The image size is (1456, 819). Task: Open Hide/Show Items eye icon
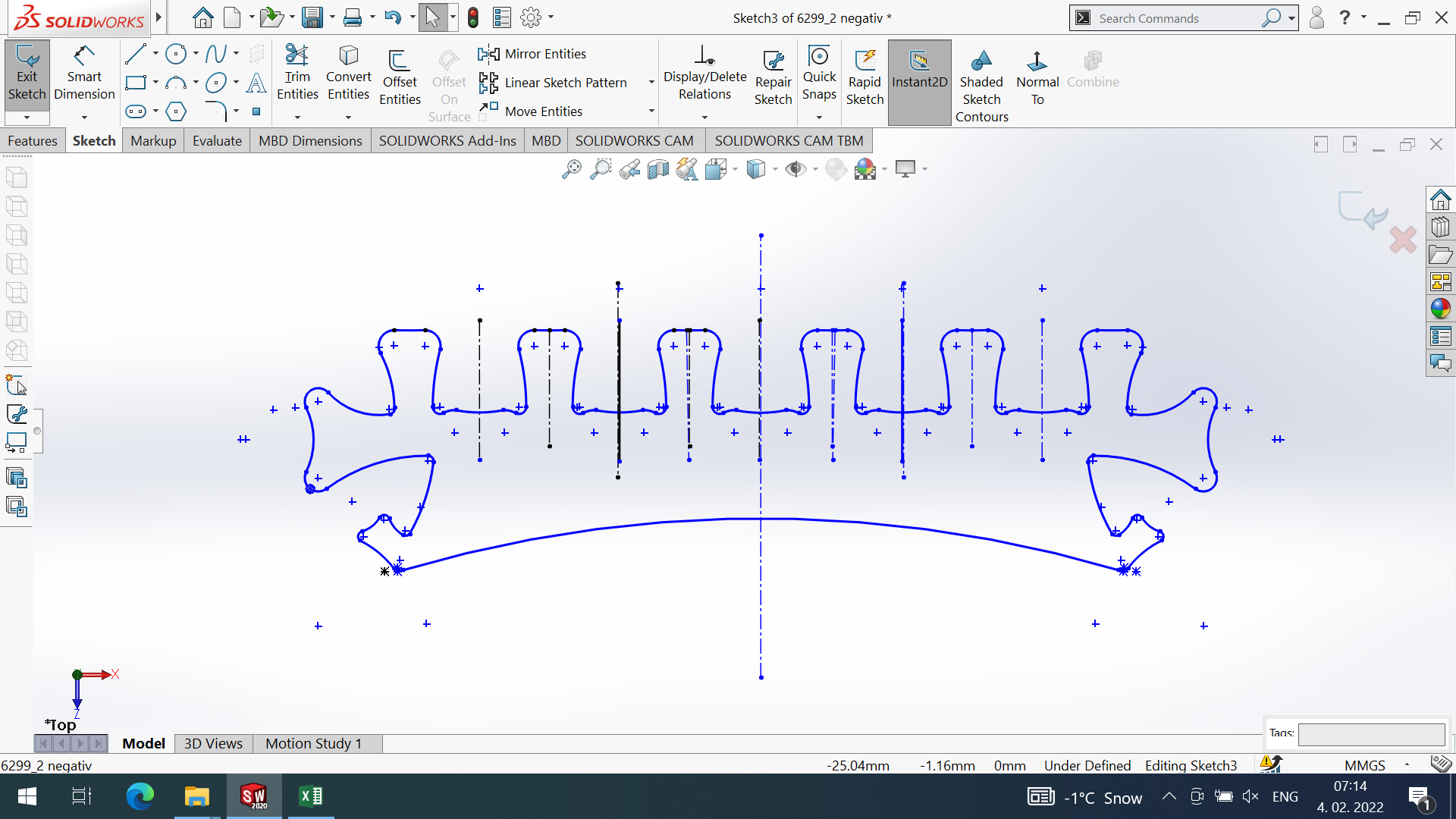pos(795,169)
